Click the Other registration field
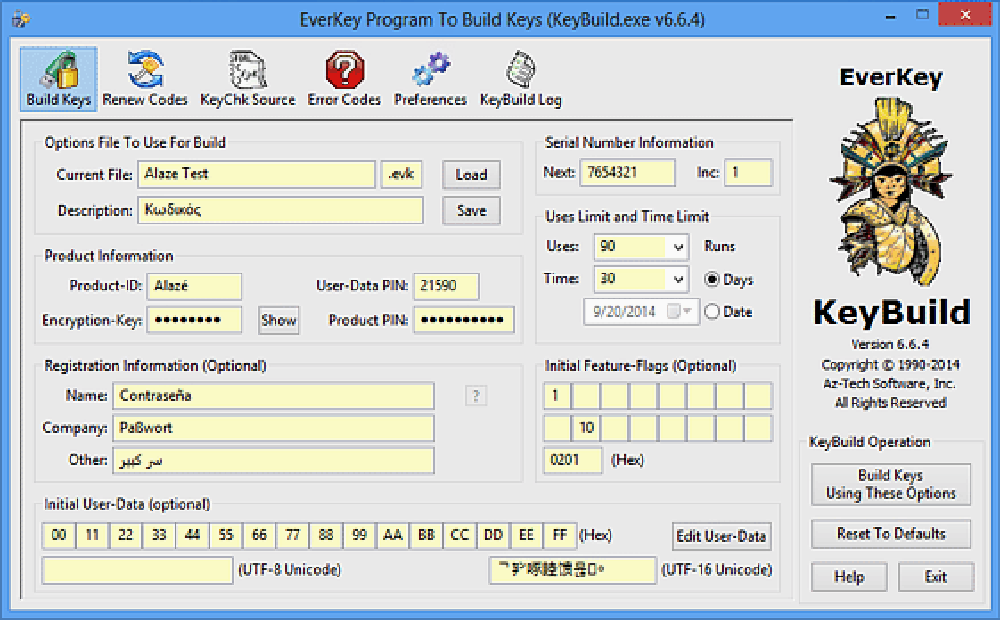The width and height of the screenshot is (1000, 620). pyautogui.click(x=274, y=461)
